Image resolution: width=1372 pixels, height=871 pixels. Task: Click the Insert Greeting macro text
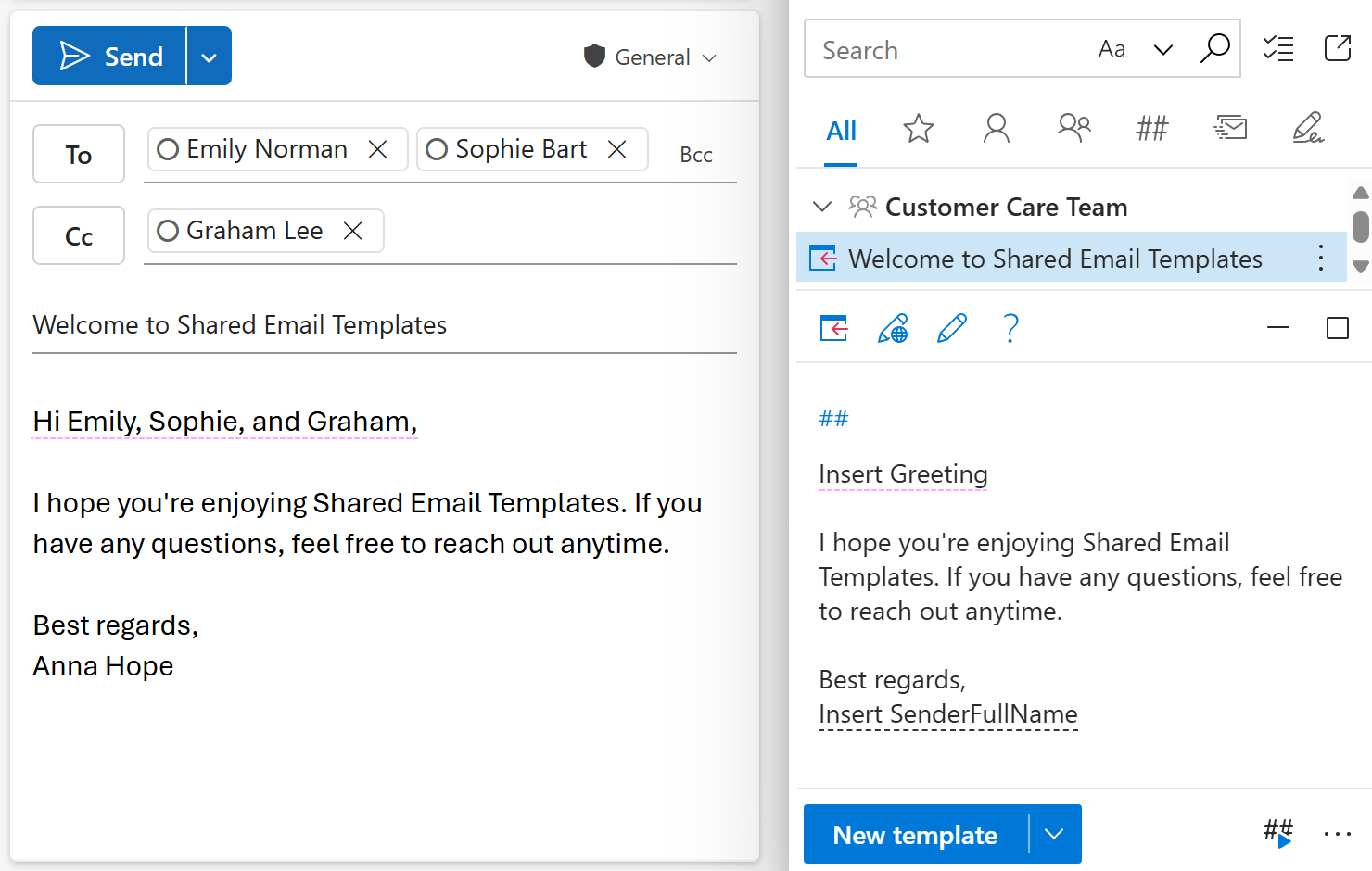click(903, 474)
